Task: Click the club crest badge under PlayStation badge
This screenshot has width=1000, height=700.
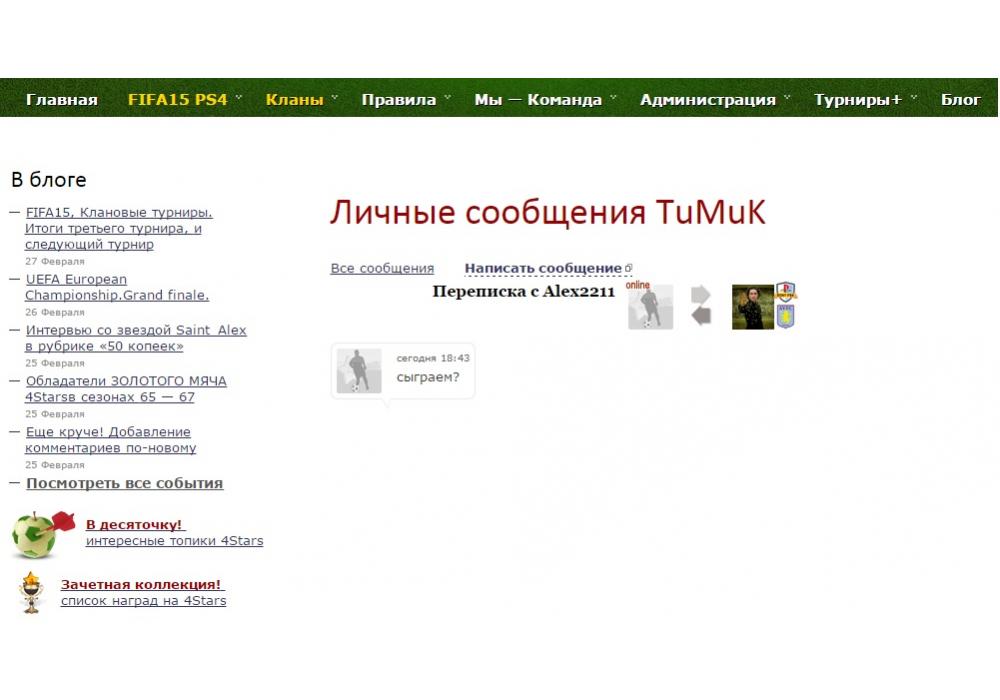Action: [x=786, y=316]
